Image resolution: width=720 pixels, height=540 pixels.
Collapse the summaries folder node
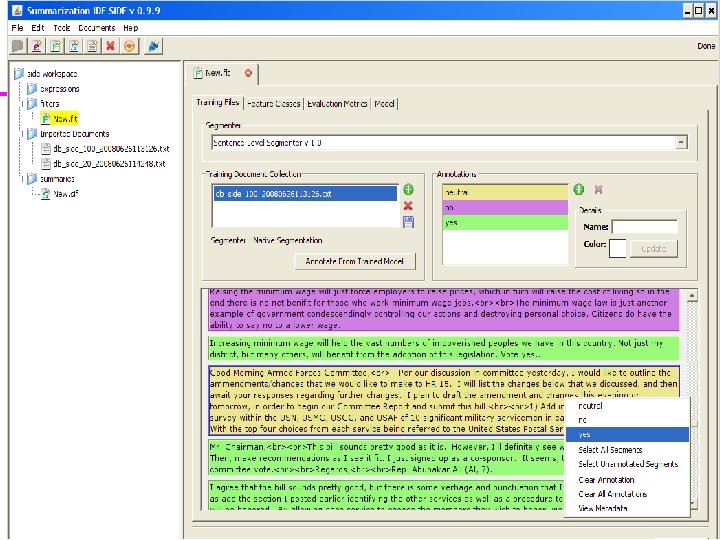pyautogui.click(x=22, y=179)
